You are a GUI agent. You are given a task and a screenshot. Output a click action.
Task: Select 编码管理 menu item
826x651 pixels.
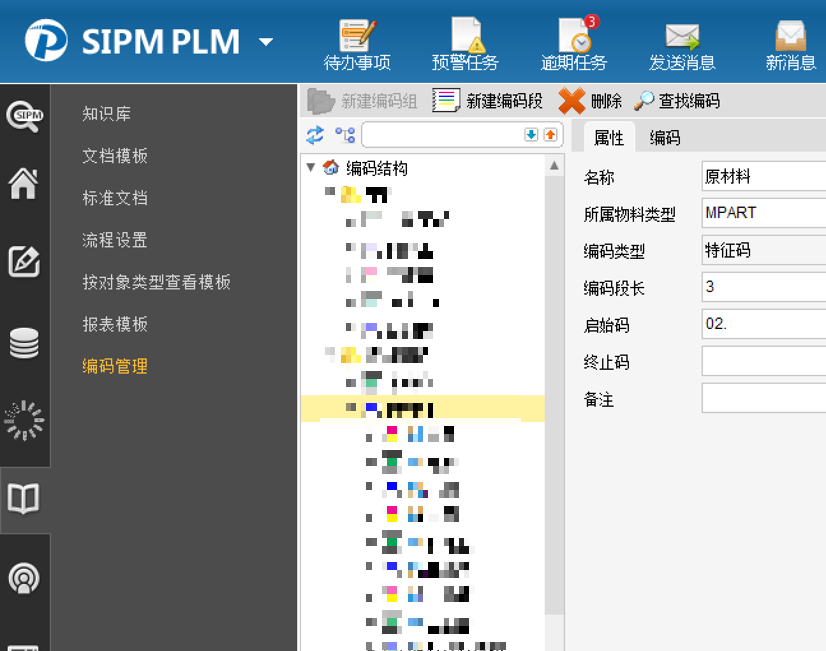point(115,366)
